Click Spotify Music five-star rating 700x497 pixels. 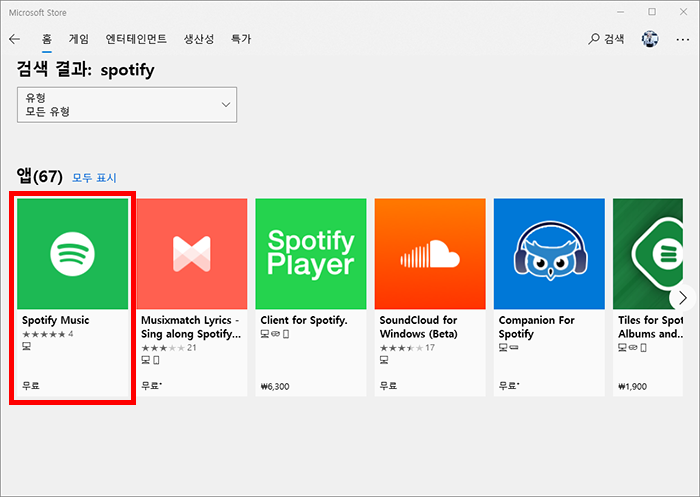coord(48,334)
